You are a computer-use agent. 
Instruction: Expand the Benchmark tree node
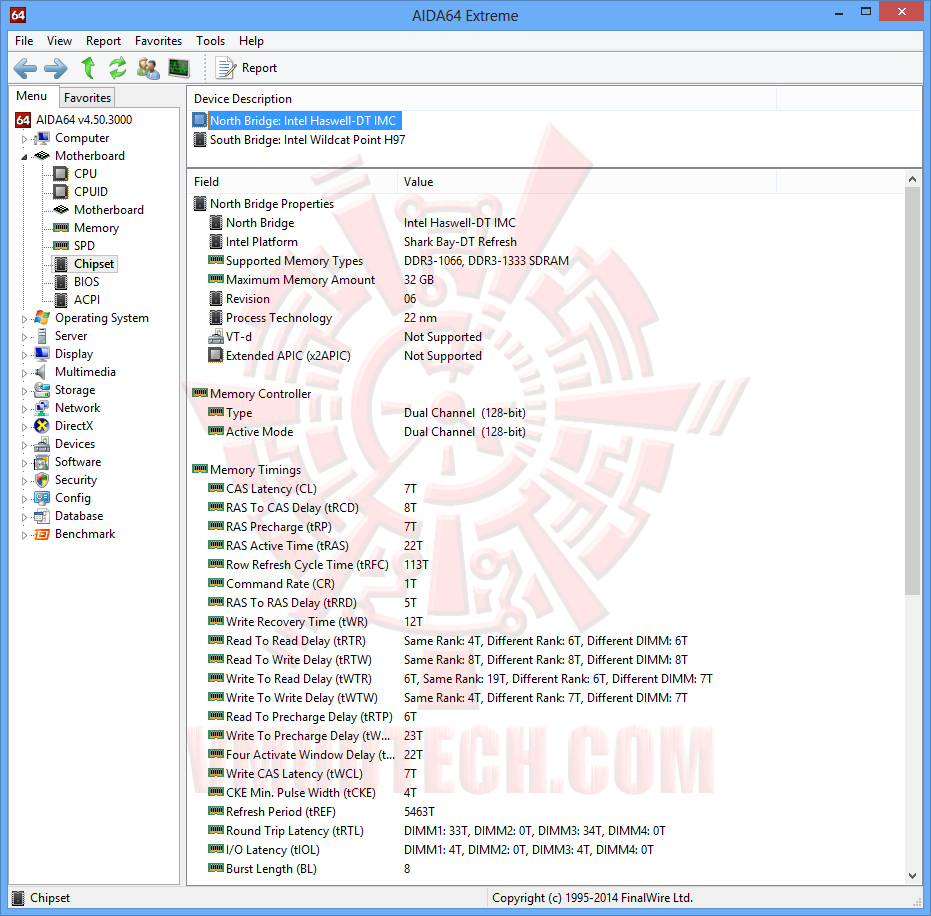pos(24,535)
